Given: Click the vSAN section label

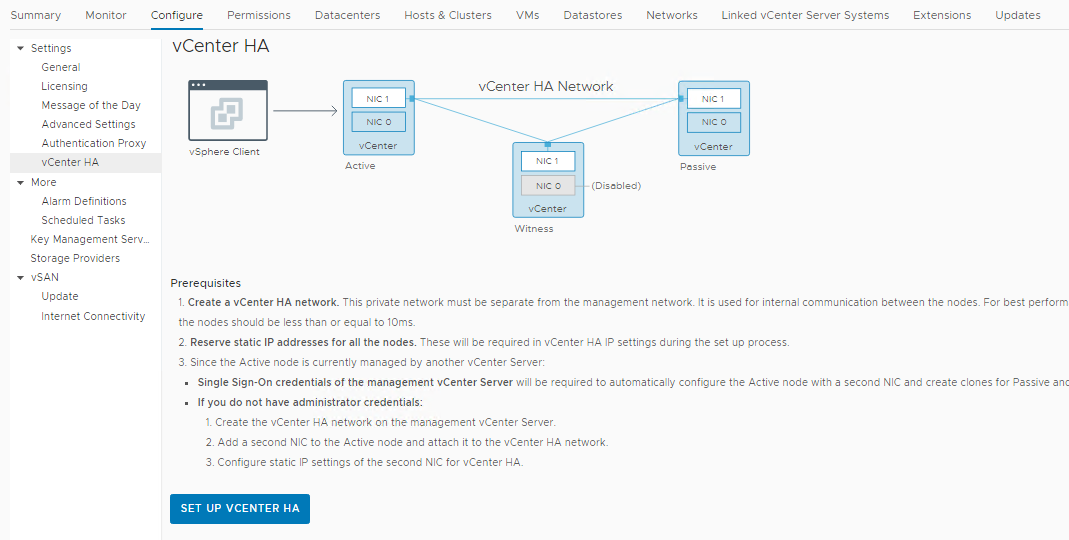Looking at the screenshot, I should coord(45,278).
